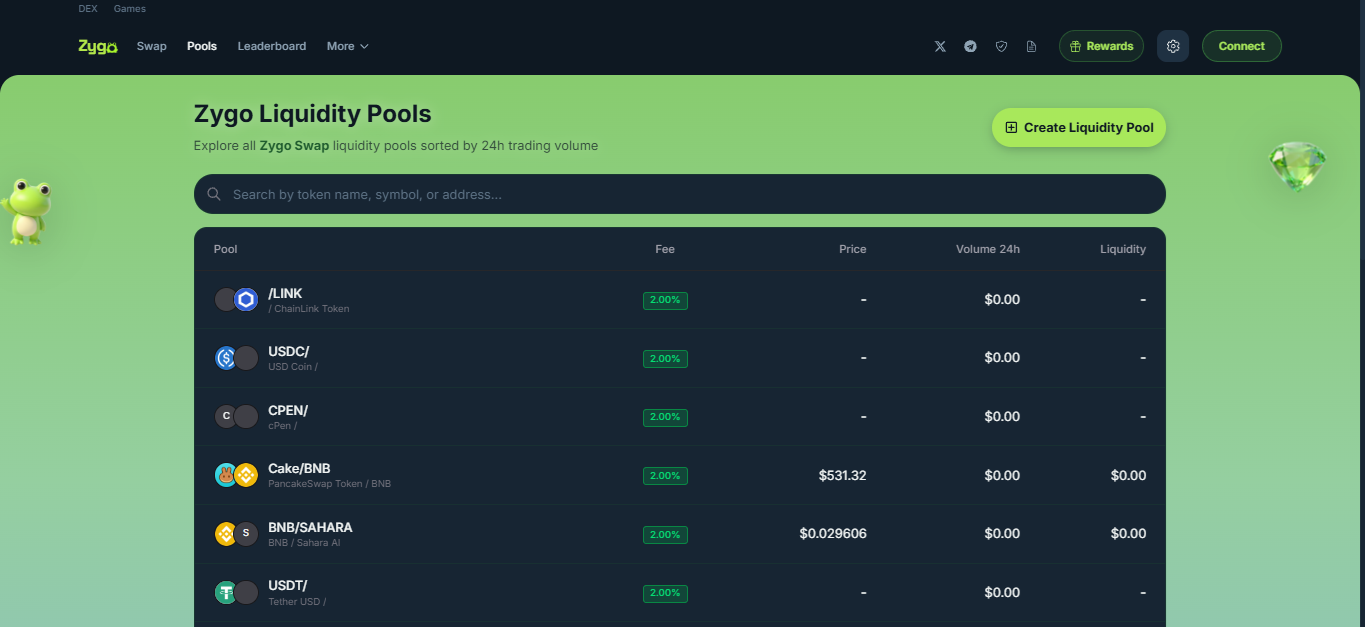
Task: Expand the More menu
Action: pos(348,46)
